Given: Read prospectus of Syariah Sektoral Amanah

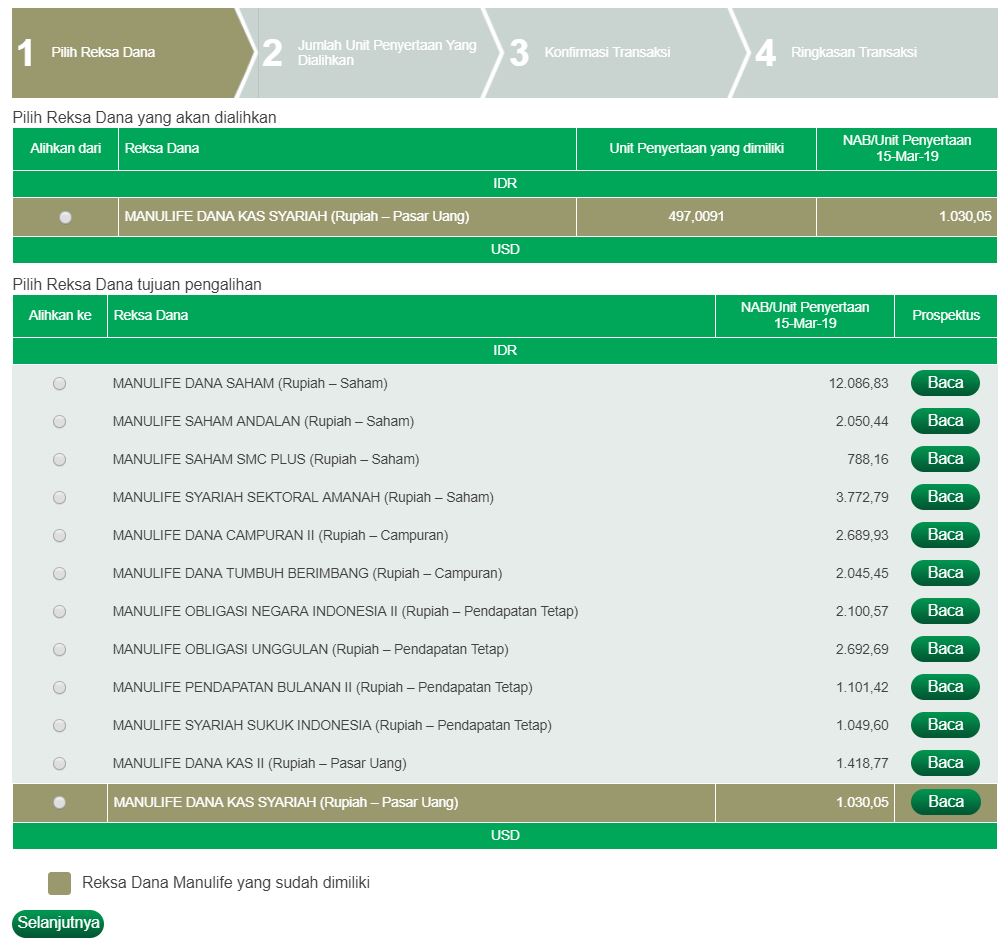Looking at the screenshot, I should click(x=945, y=497).
